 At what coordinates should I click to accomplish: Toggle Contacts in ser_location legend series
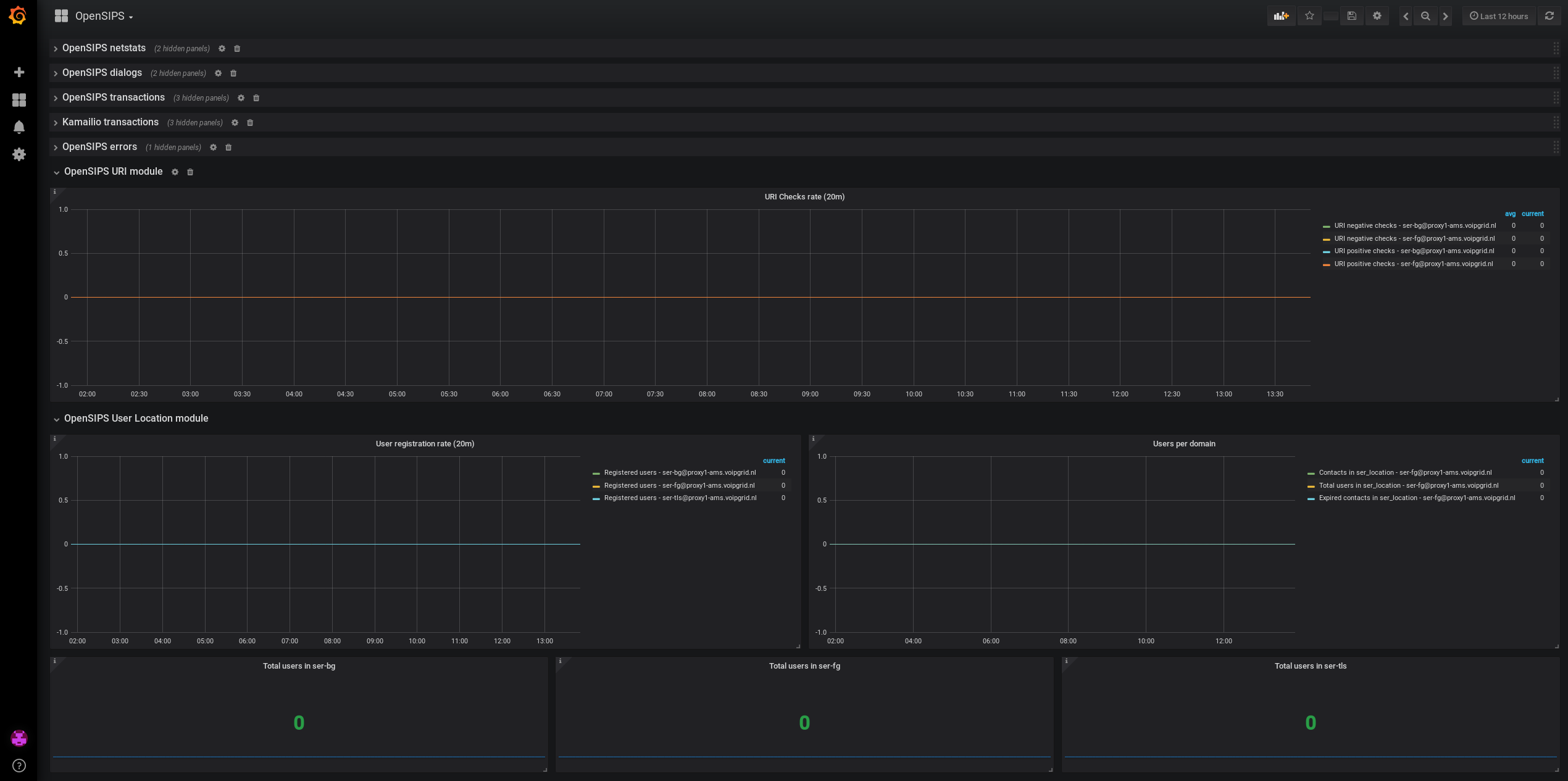tap(1405, 473)
